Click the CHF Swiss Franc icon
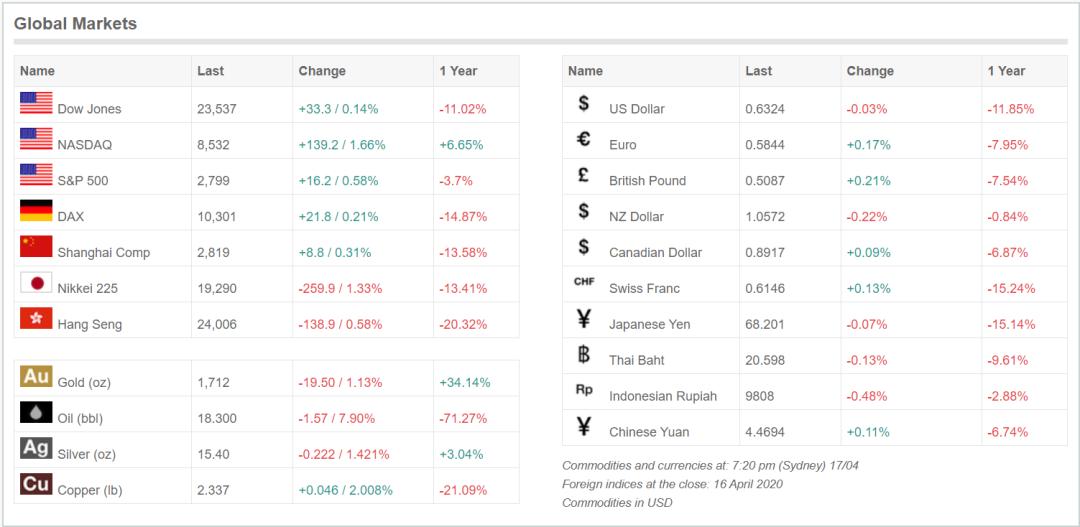 pyautogui.click(x=584, y=282)
